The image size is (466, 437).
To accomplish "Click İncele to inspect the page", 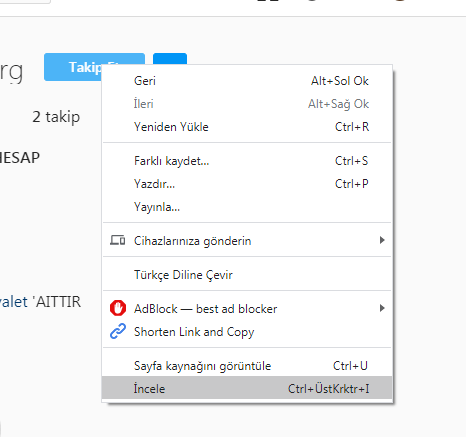I will (x=247, y=388).
